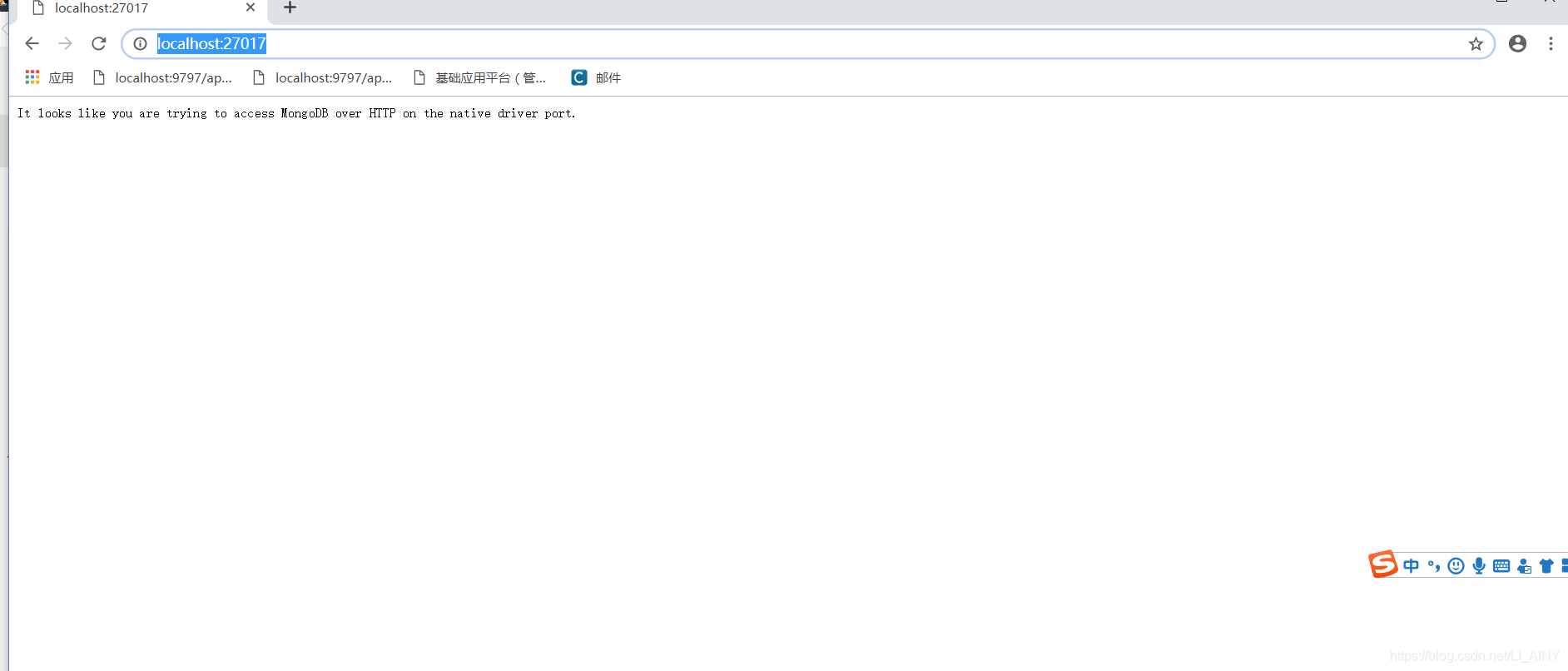Open Sogou soft keyboard icon

[x=1501, y=566]
